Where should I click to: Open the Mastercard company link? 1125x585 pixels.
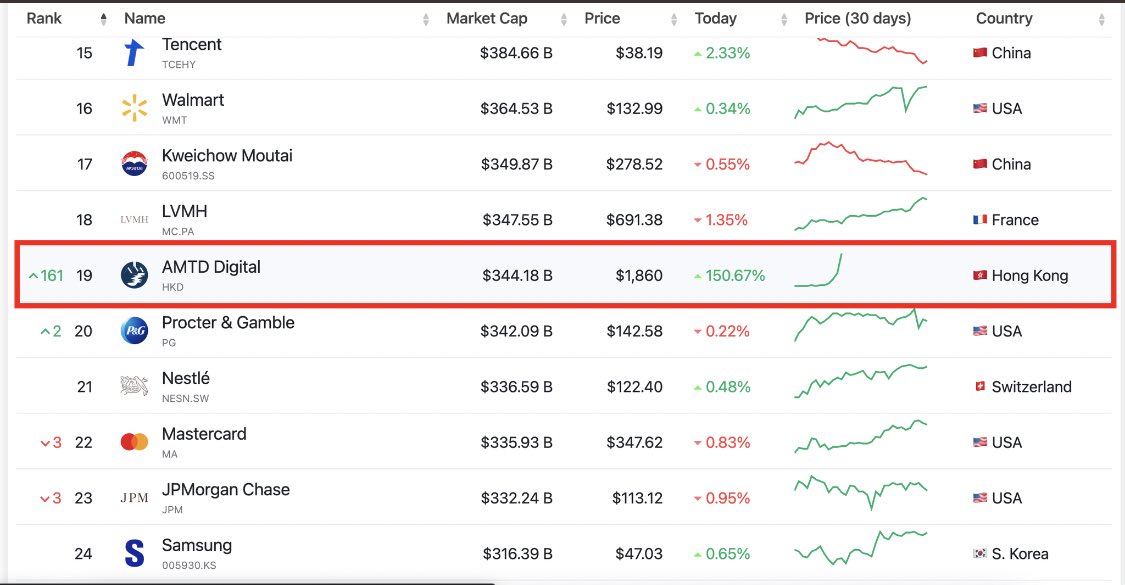click(x=204, y=434)
